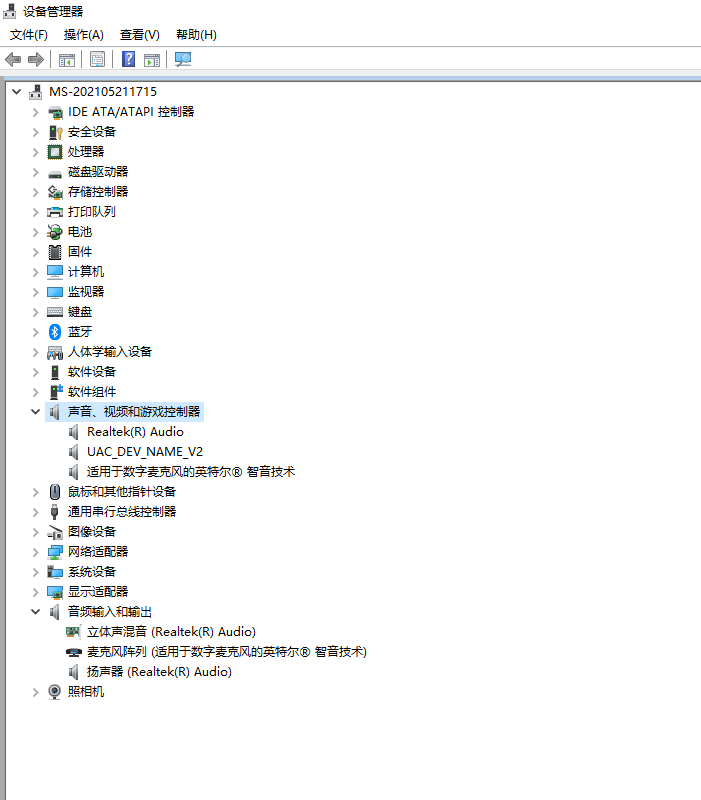Click the 键盘 keyboard icon

pyautogui.click(x=55, y=312)
